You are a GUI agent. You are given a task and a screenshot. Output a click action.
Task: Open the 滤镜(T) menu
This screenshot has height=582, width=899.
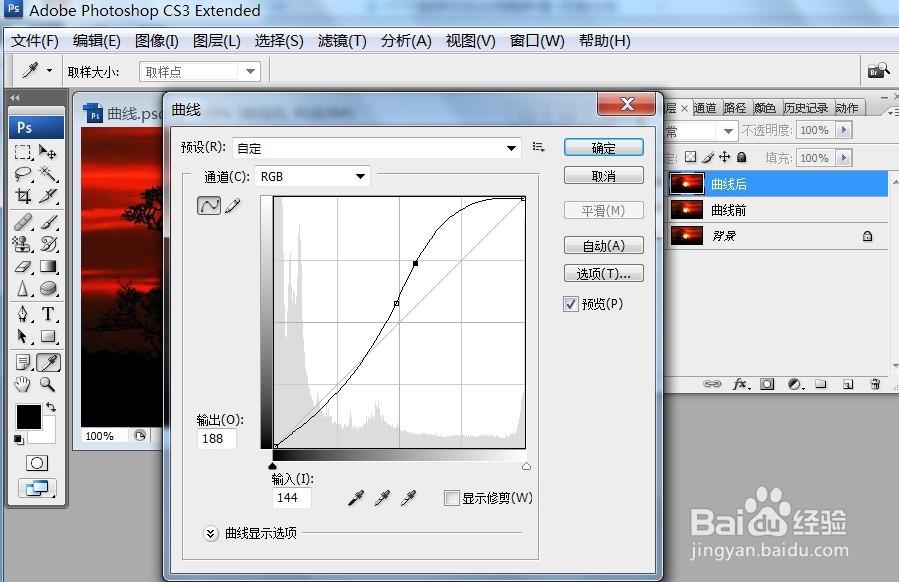[x=341, y=41]
